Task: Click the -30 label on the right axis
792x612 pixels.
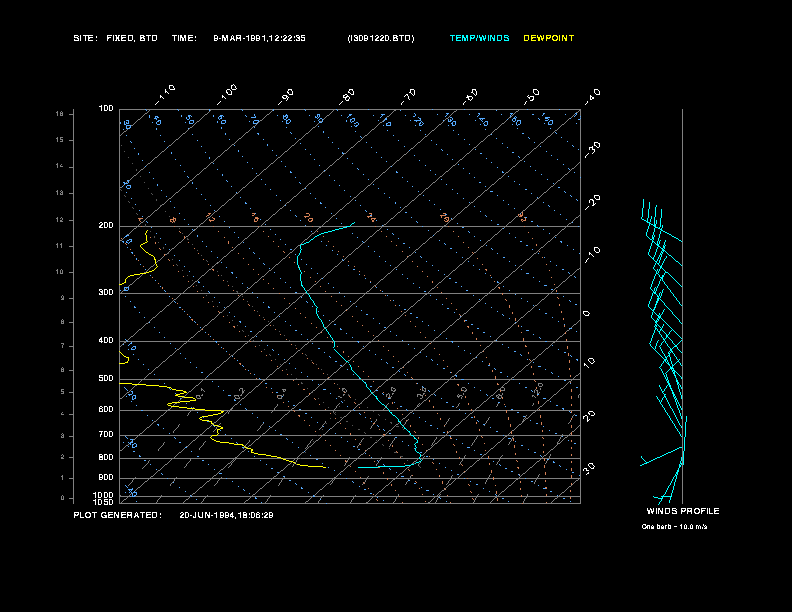Action: click(x=592, y=149)
